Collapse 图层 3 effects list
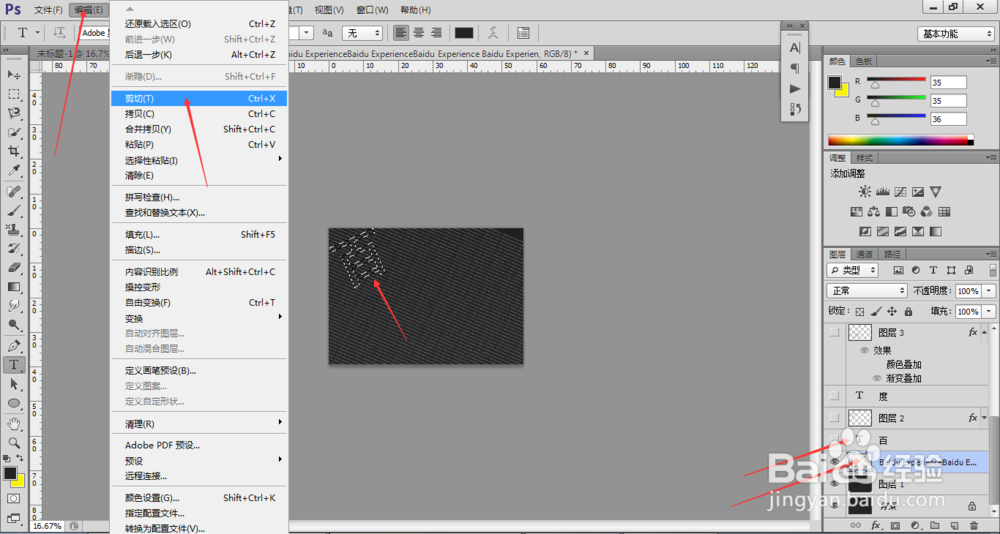1000x534 pixels. click(985, 332)
